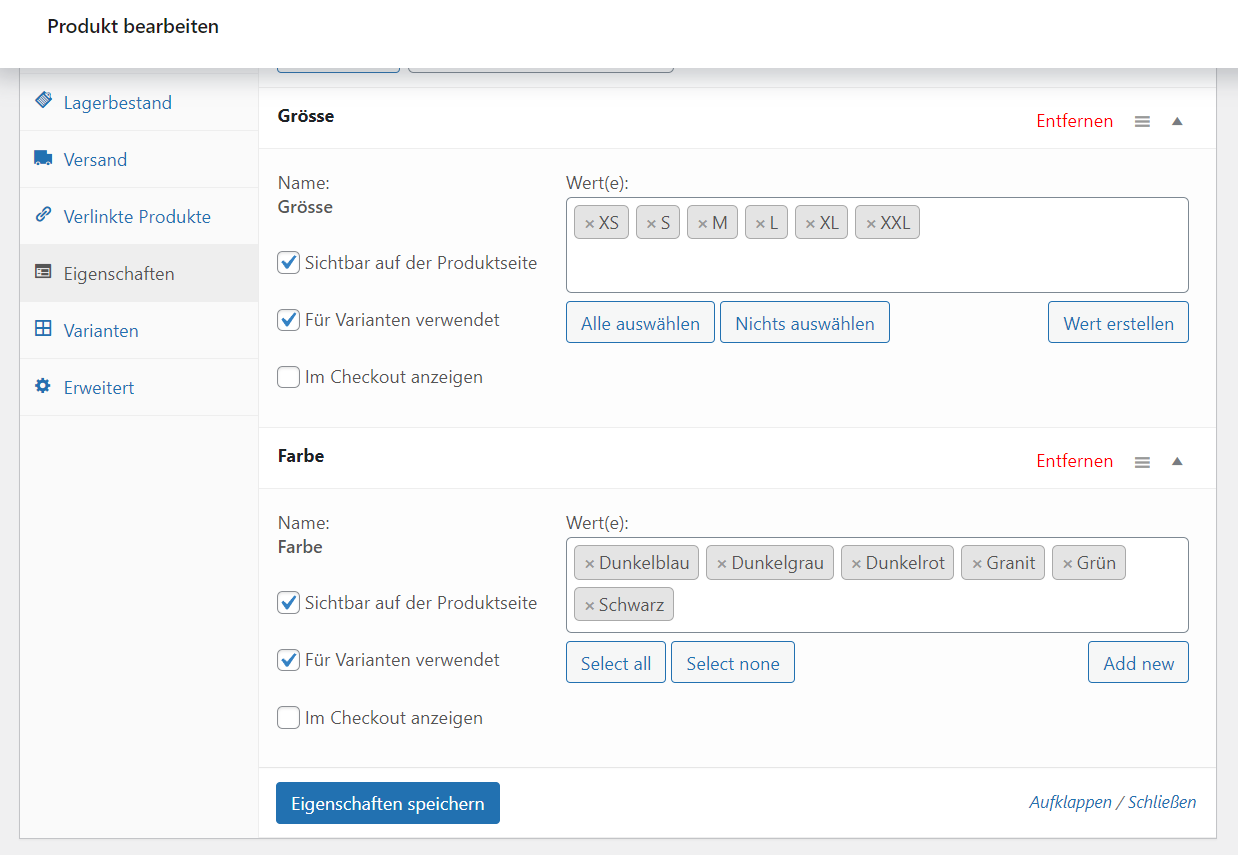Click the Erweitert gear icon
Image resolution: width=1238 pixels, height=855 pixels.
(43, 386)
